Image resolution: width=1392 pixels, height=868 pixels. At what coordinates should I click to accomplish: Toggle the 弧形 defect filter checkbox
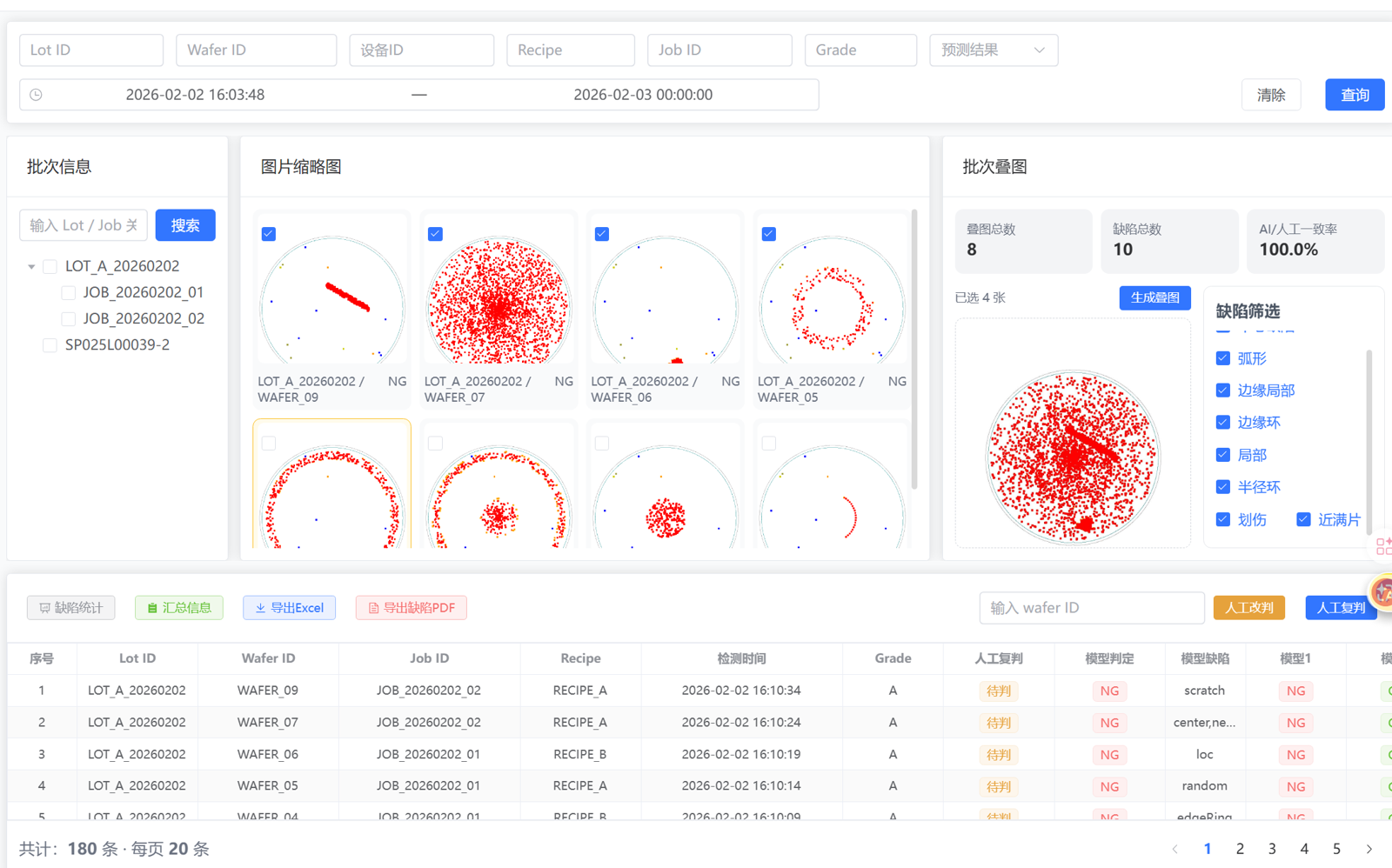pos(1222,358)
